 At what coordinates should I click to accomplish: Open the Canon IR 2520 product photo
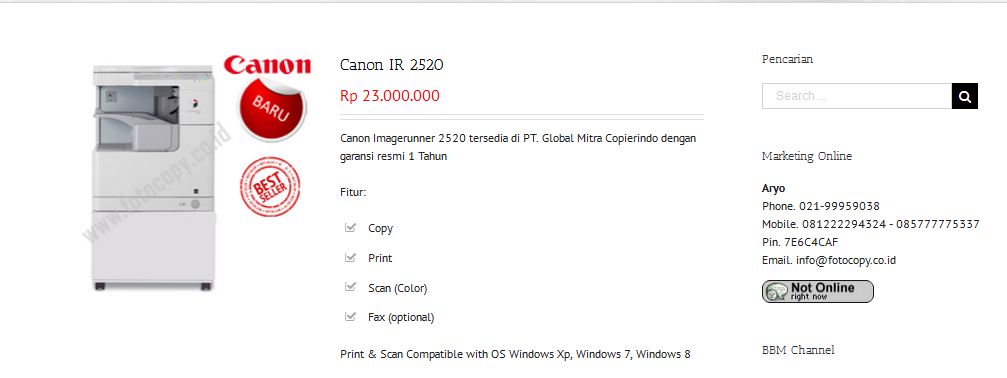tap(155, 178)
